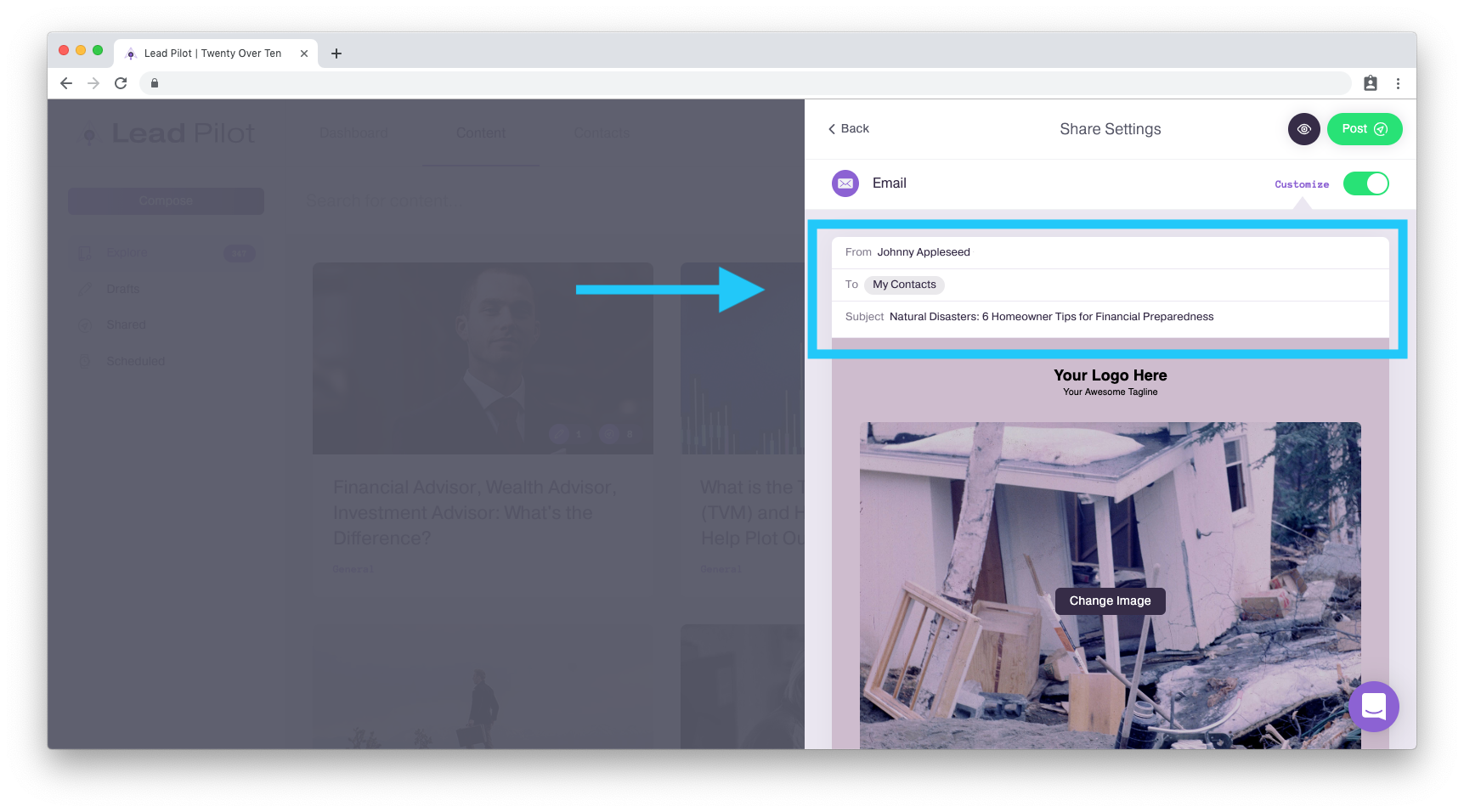Viewport: 1464px width, 812px height.
Task: Click the Lead Pilot logo
Action: [x=168, y=133]
